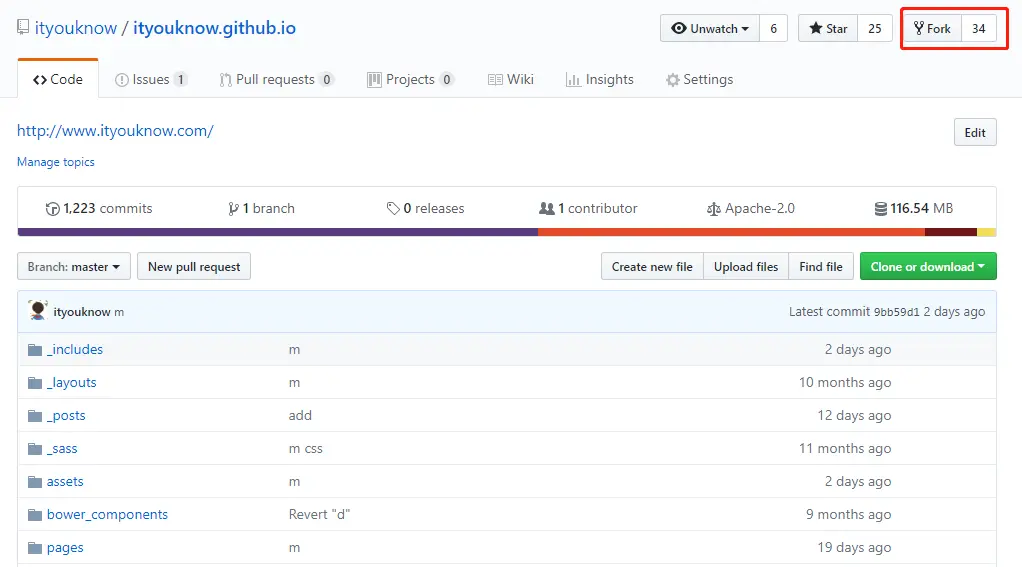Viewport: 1022px width, 567px height.
Task: Open the Branch: master dropdown
Action: [74, 267]
